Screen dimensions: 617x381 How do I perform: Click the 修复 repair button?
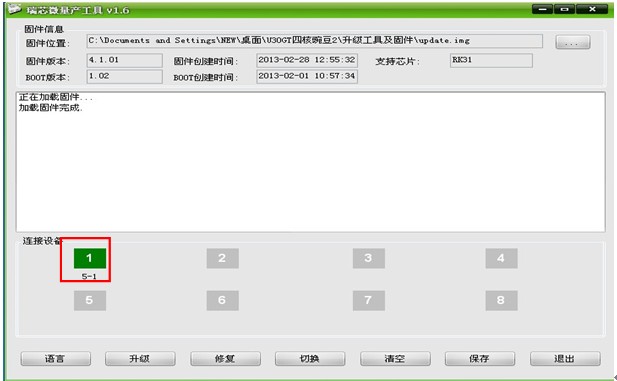pos(225,359)
